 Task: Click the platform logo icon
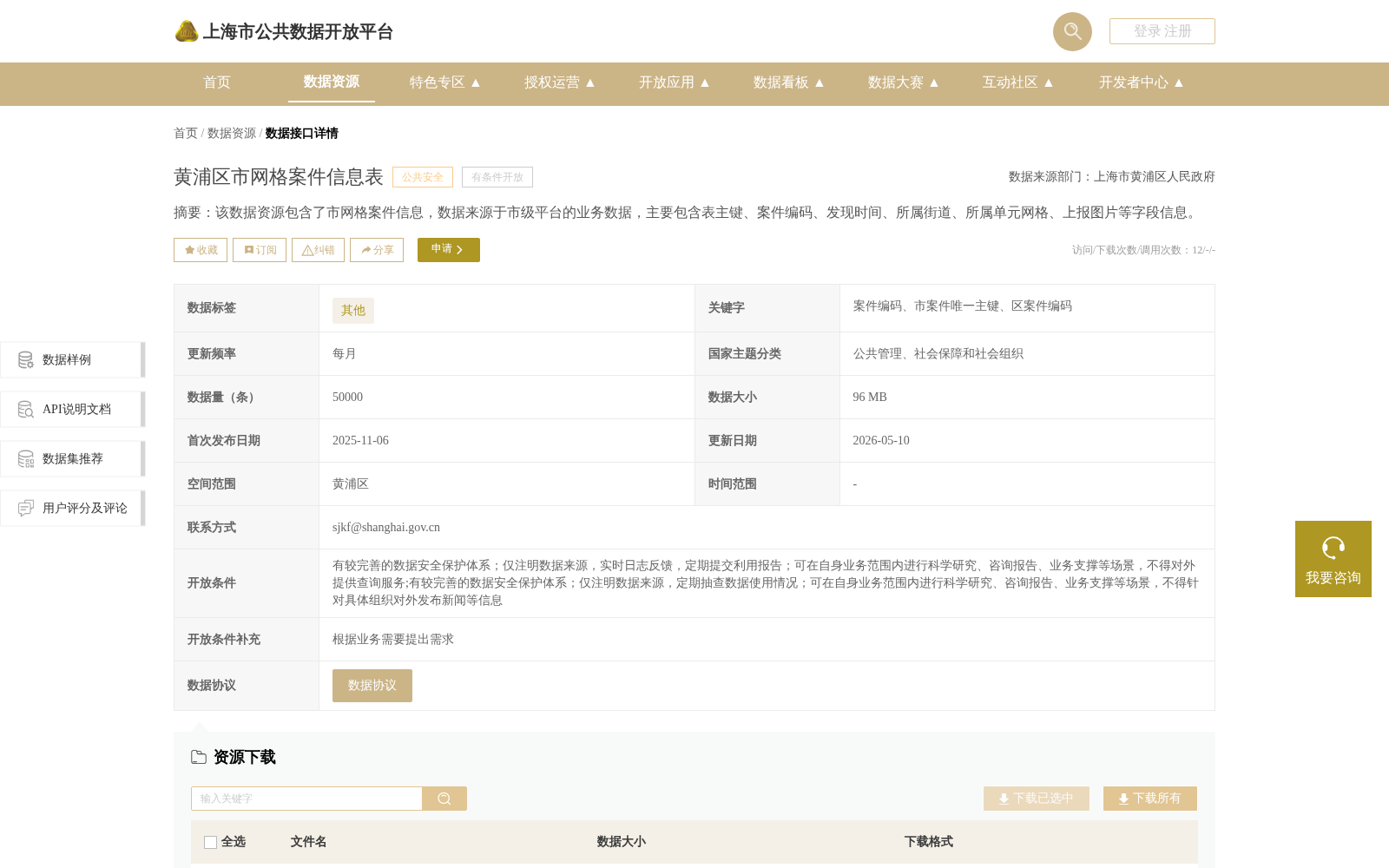pyautogui.click(x=187, y=31)
